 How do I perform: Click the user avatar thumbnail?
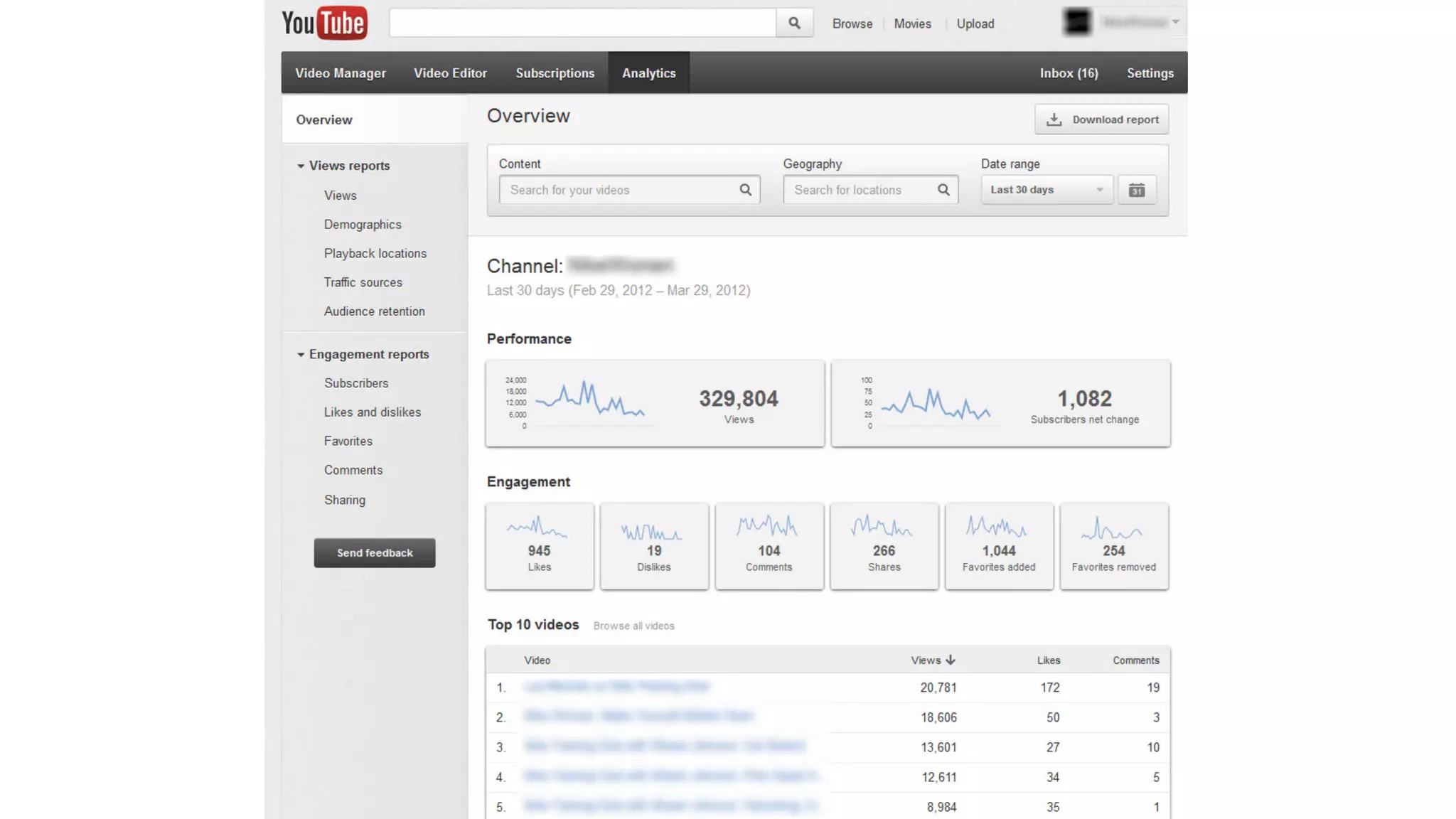pos(1077,22)
